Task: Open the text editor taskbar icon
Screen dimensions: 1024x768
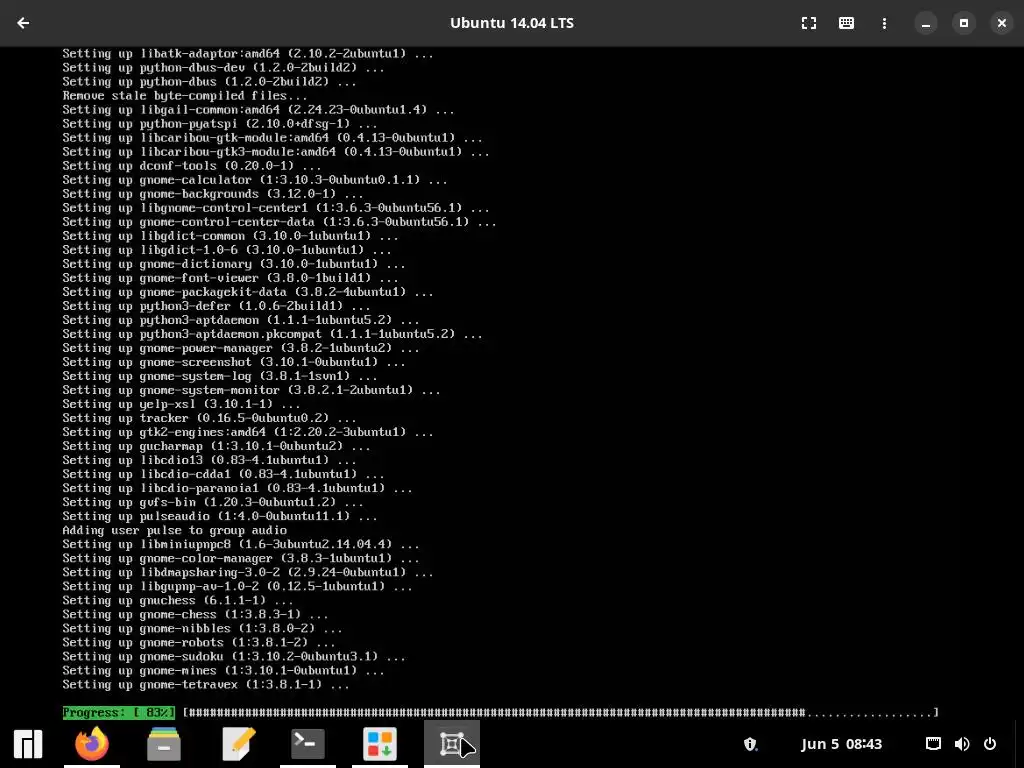Action: (x=238, y=744)
